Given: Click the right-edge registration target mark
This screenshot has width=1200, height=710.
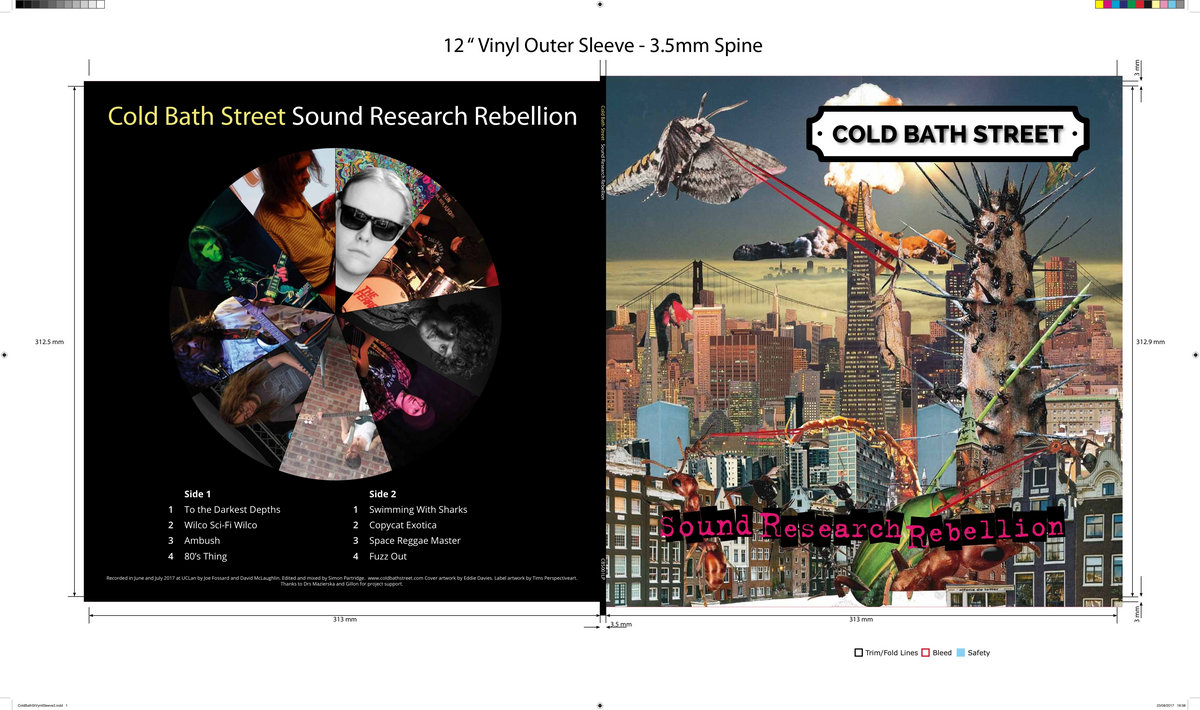Looking at the screenshot, I should pyautogui.click(x=1196, y=354).
